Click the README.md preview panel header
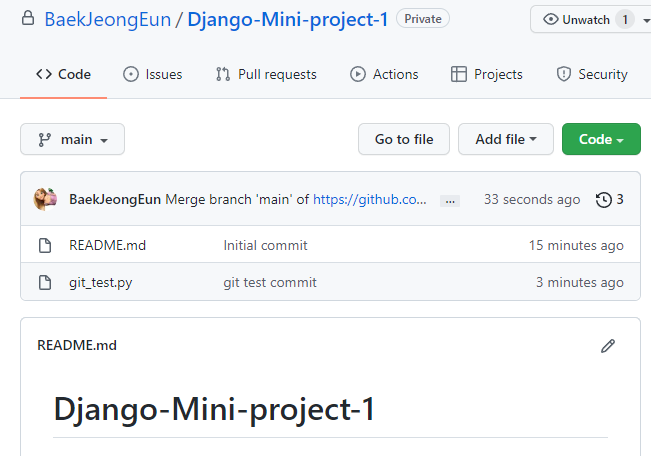 [x=77, y=345]
